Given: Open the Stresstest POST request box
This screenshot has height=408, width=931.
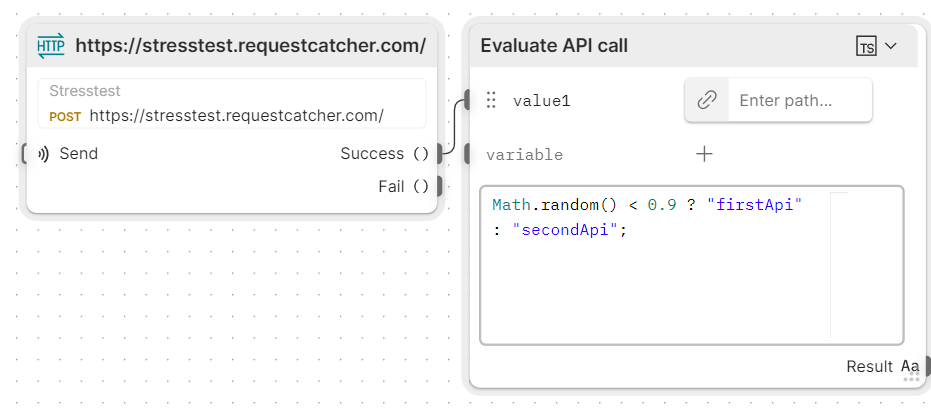Looking at the screenshot, I should pyautogui.click(x=232, y=104).
